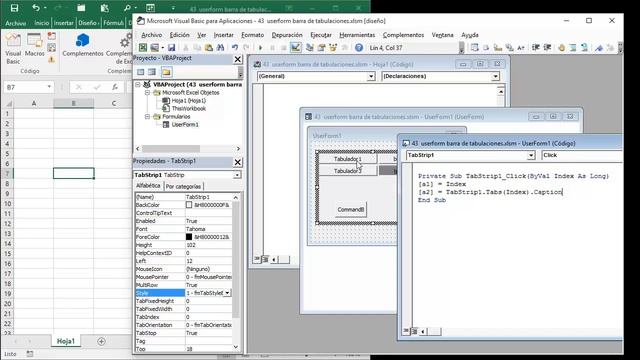640x360 pixels.
Task: Open Macros button in Excel ribbon
Action: 34,45
